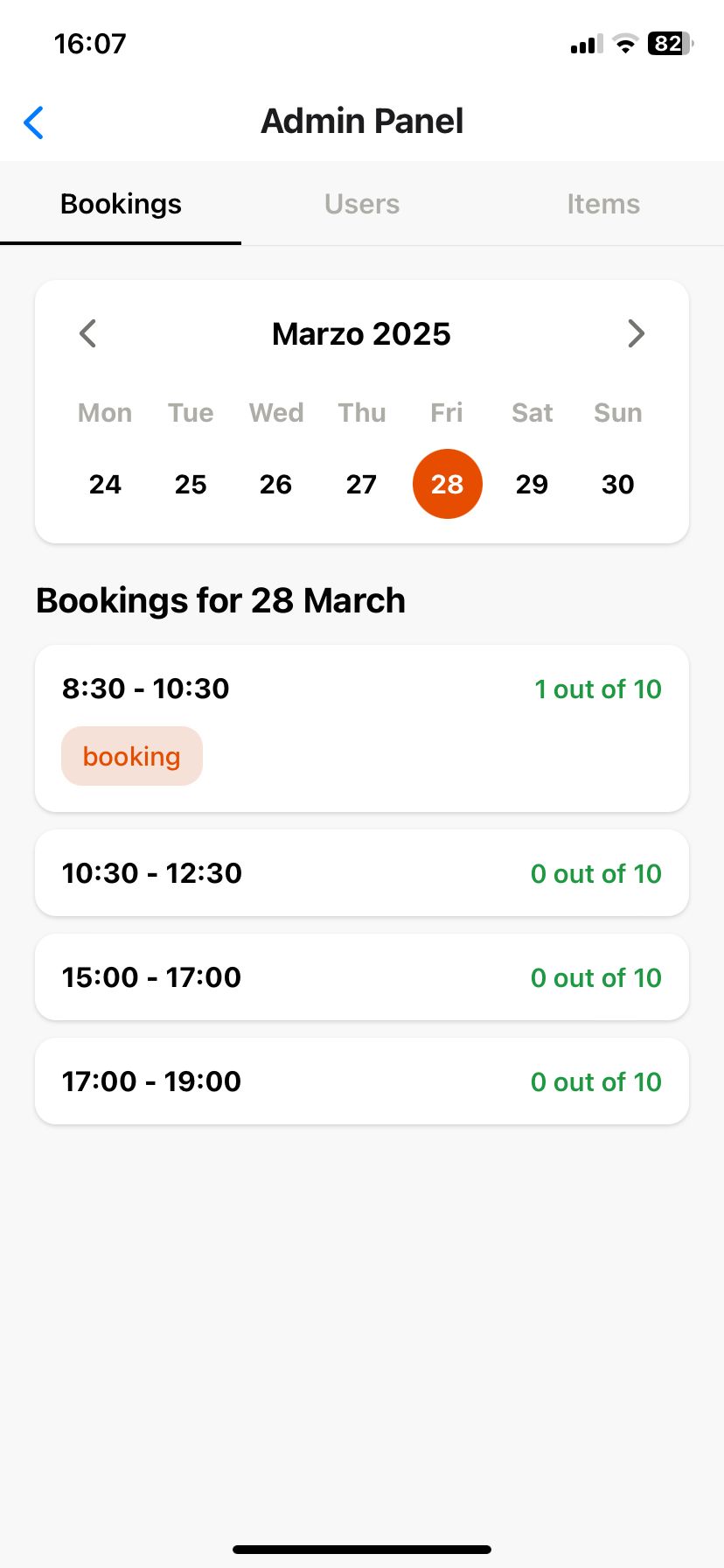Tap the highlighted day 28
724x1568 pixels.
click(447, 484)
